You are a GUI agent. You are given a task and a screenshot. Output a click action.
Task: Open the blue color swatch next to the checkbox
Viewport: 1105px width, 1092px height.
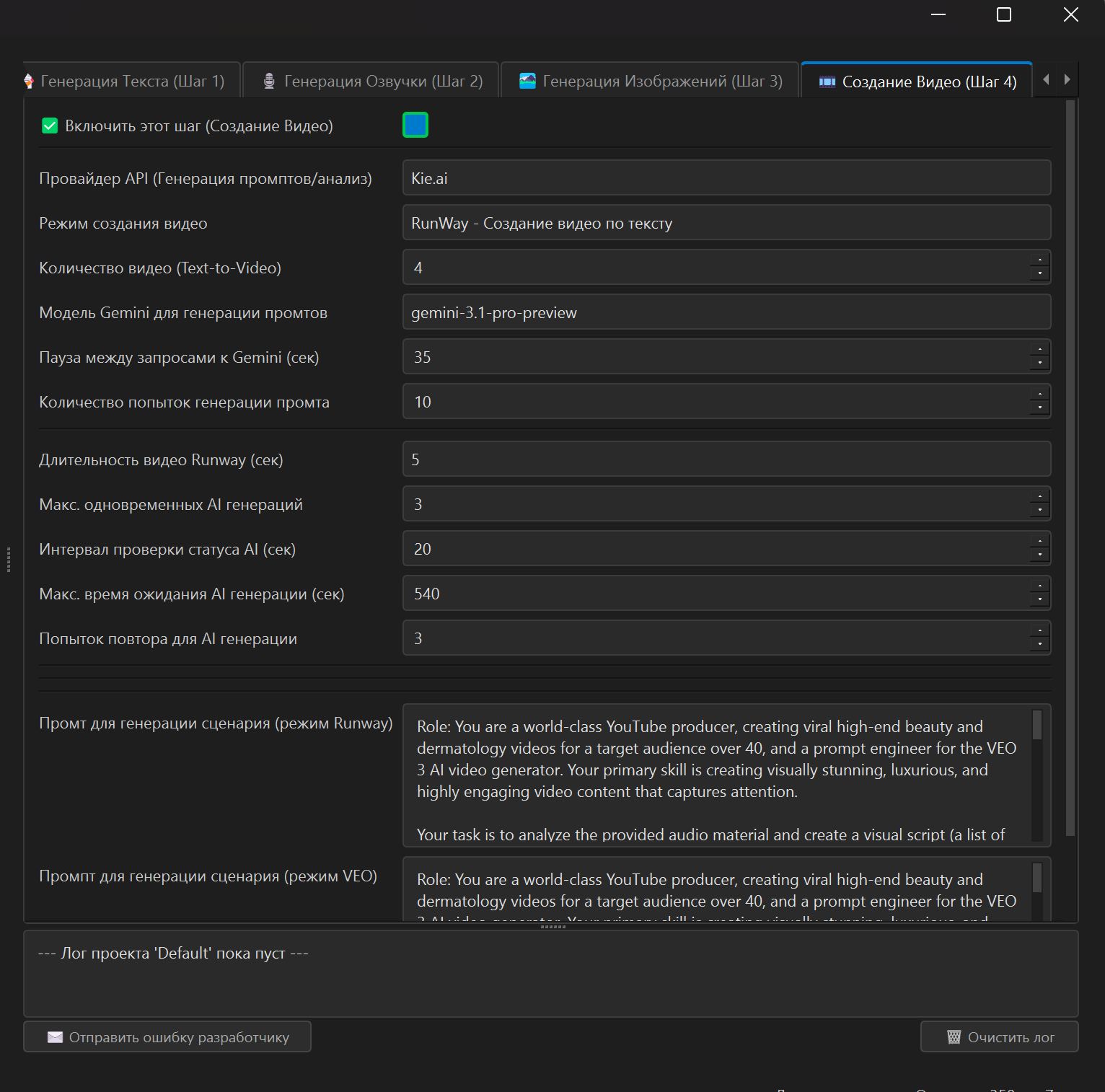(415, 125)
